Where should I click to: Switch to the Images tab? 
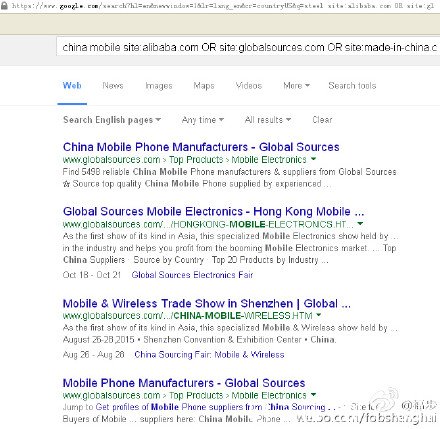(159, 86)
